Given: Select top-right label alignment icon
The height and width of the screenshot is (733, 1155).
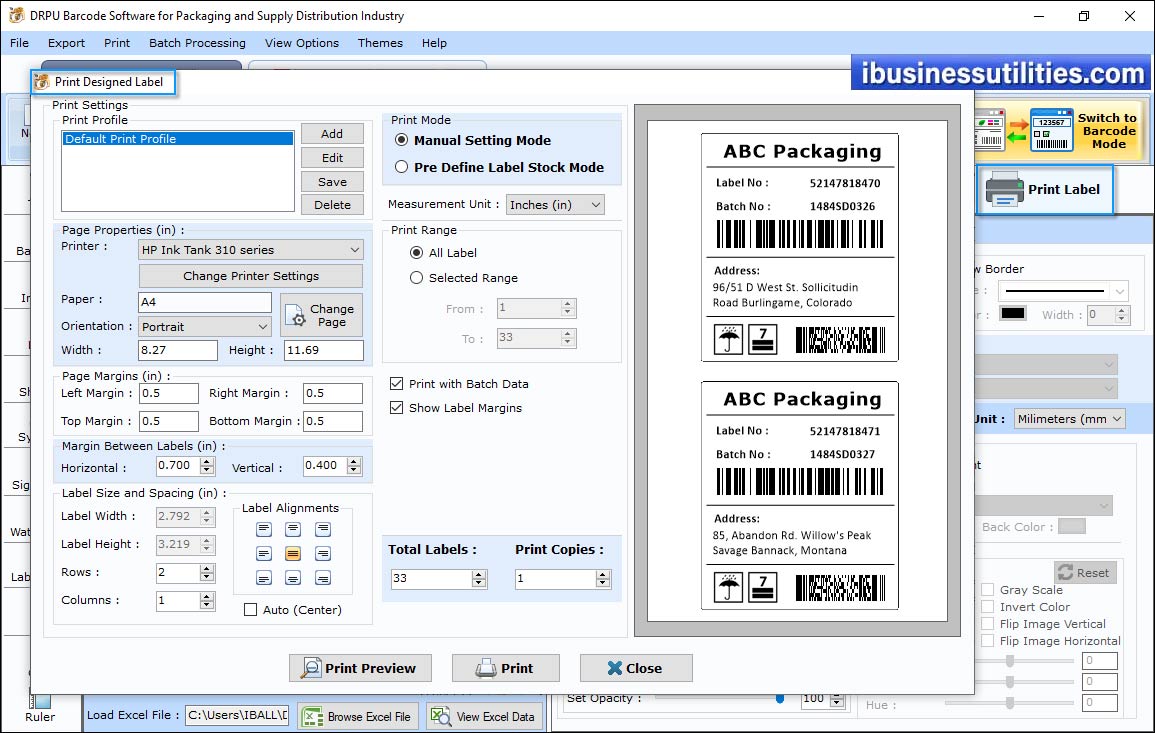Looking at the screenshot, I should point(323,530).
